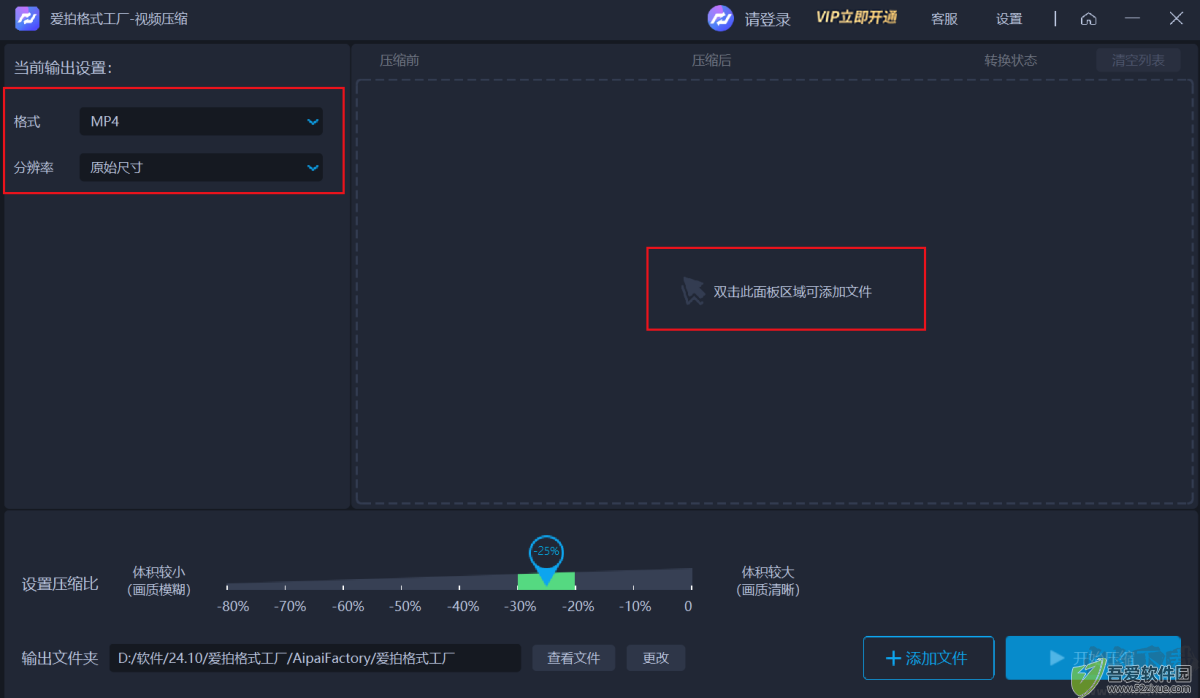Open the 客服 menu
This screenshot has height=698, width=1200.
tap(944, 19)
